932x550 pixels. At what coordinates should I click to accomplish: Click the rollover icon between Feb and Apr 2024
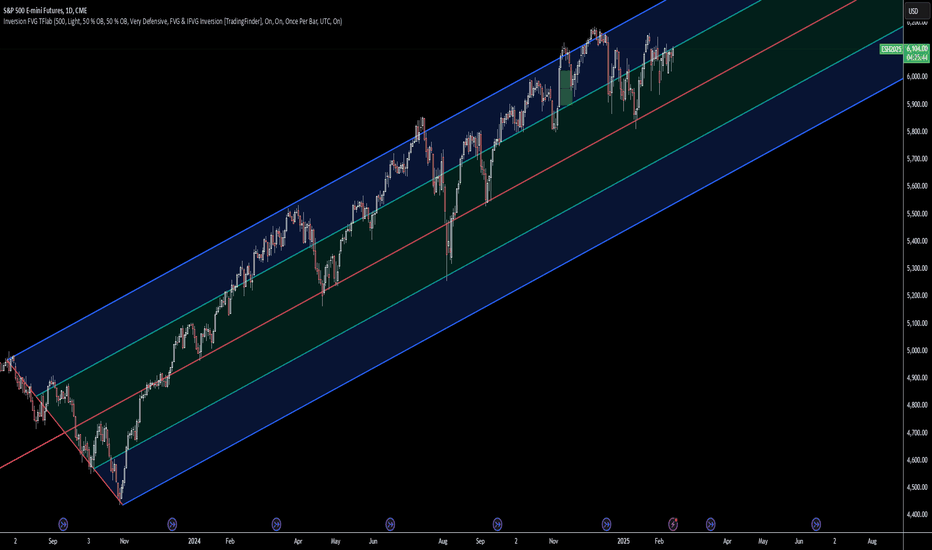point(276,524)
